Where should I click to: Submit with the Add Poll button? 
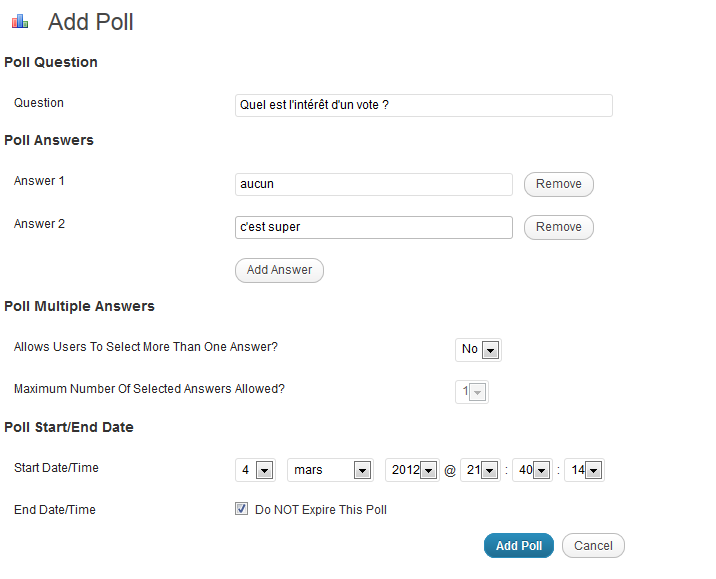[x=519, y=546]
